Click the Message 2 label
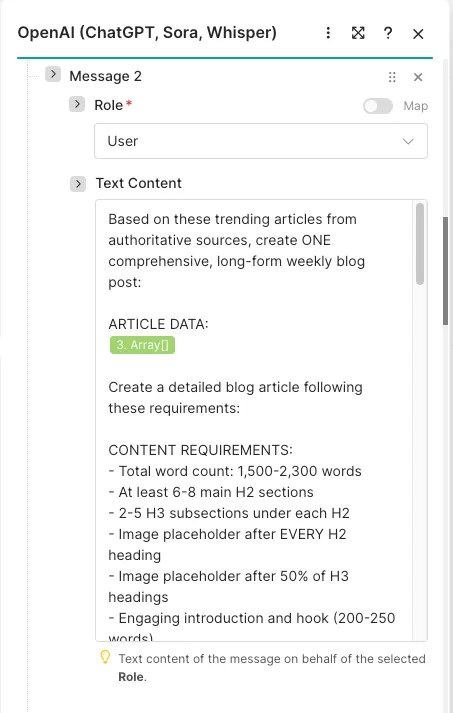 [x=106, y=76]
